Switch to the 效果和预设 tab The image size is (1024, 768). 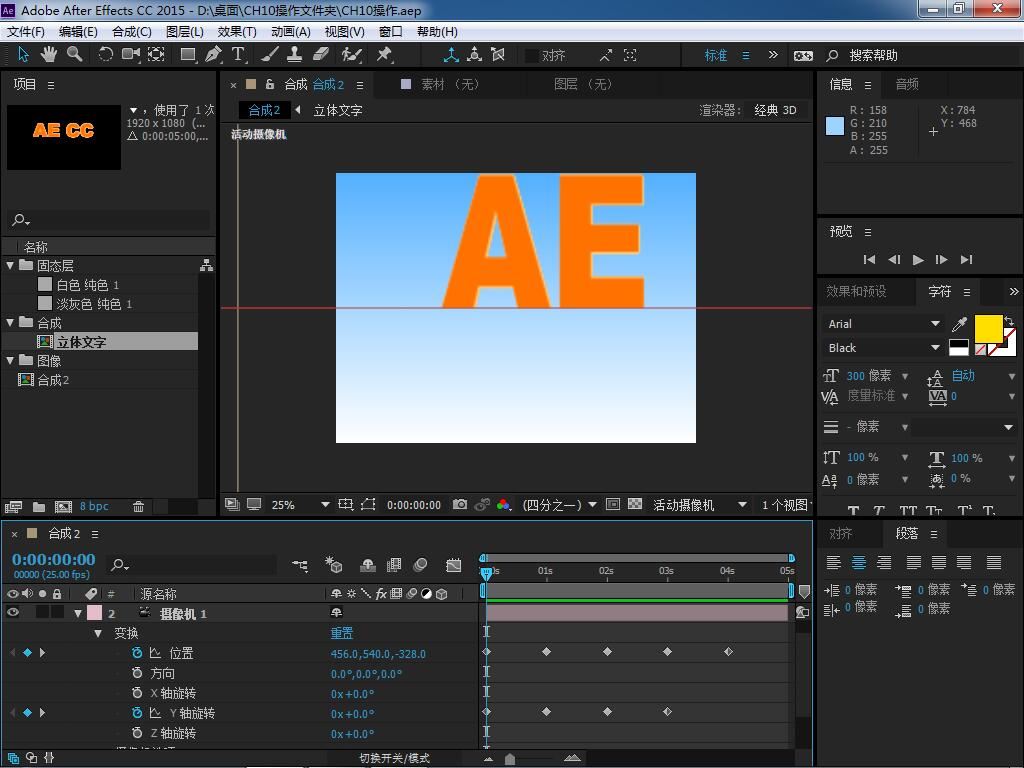[856, 291]
